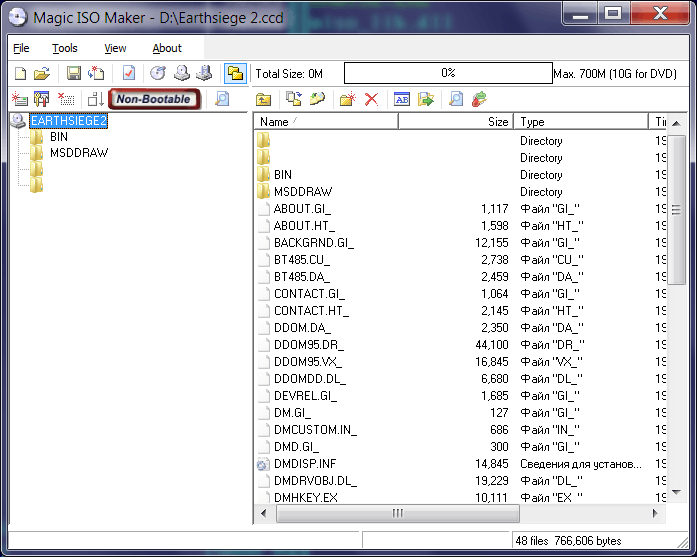Click the red-X dotted boot removal icon
Screen dimensions: 697x557
tap(66, 99)
